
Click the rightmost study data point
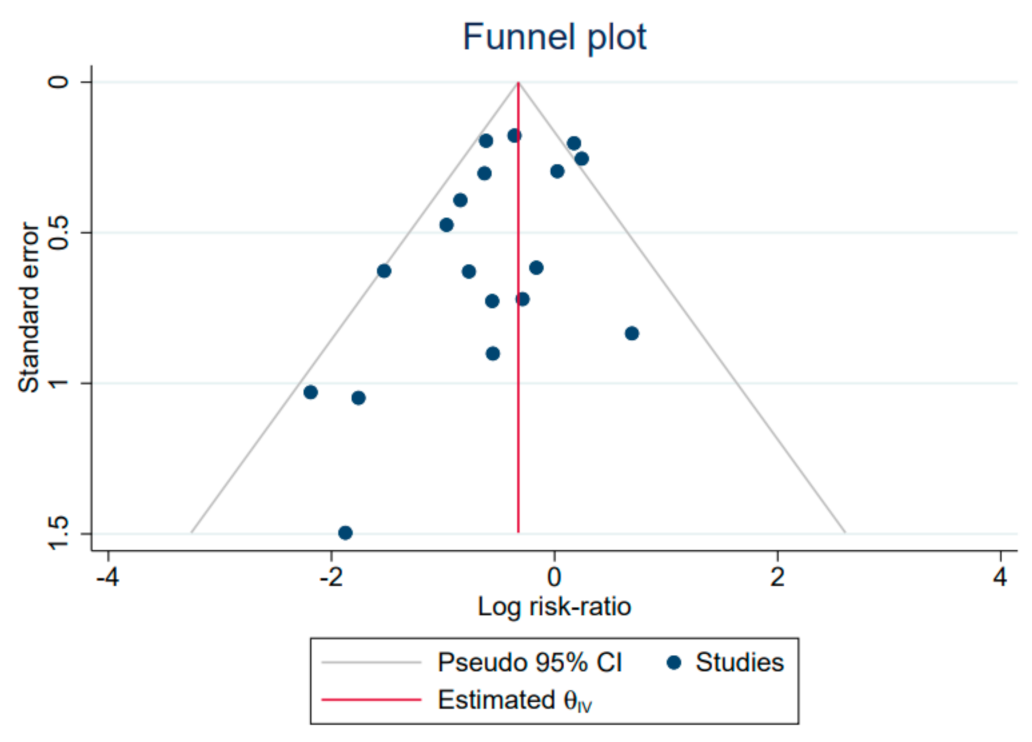coord(631,333)
